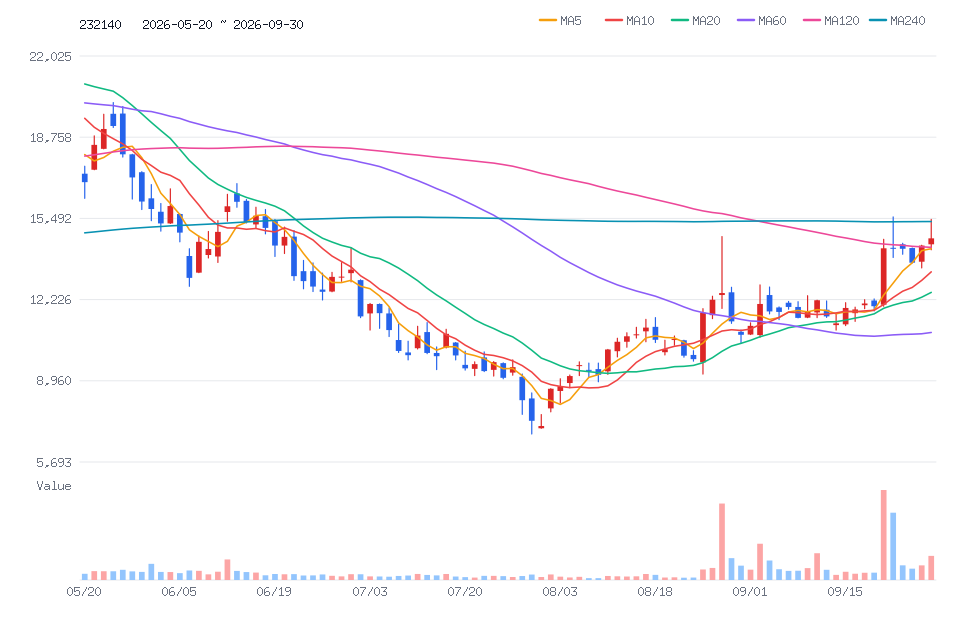This screenshot has width=960, height=620.
Task: Hide the MA60 moving average line
Action: (762, 21)
